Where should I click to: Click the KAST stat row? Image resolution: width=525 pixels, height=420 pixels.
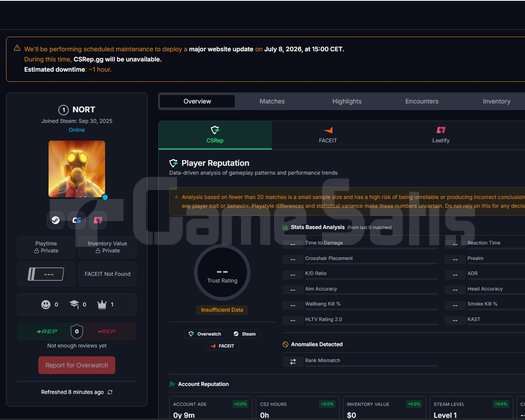(x=485, y=320)
